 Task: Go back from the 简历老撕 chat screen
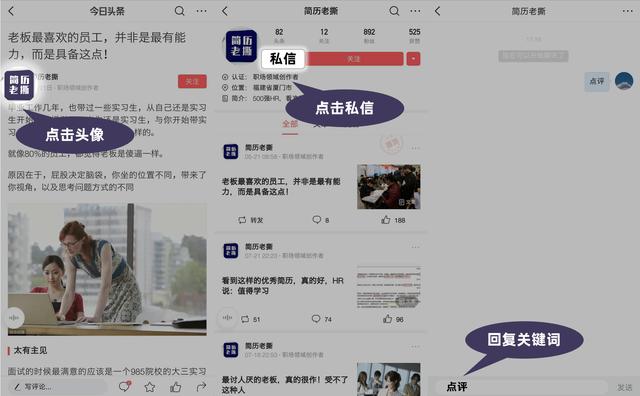pyautogui.click(x=438, y=11)
